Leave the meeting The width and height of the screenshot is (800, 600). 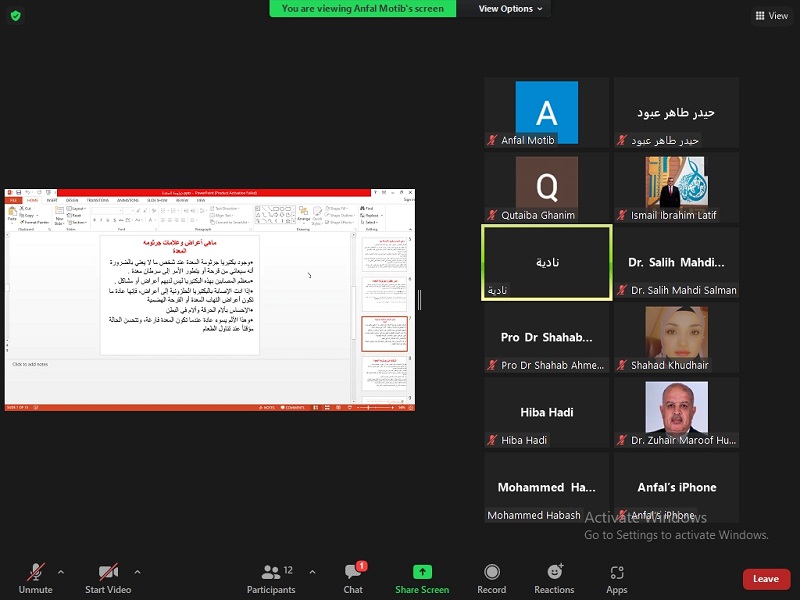tap(766, 579)
